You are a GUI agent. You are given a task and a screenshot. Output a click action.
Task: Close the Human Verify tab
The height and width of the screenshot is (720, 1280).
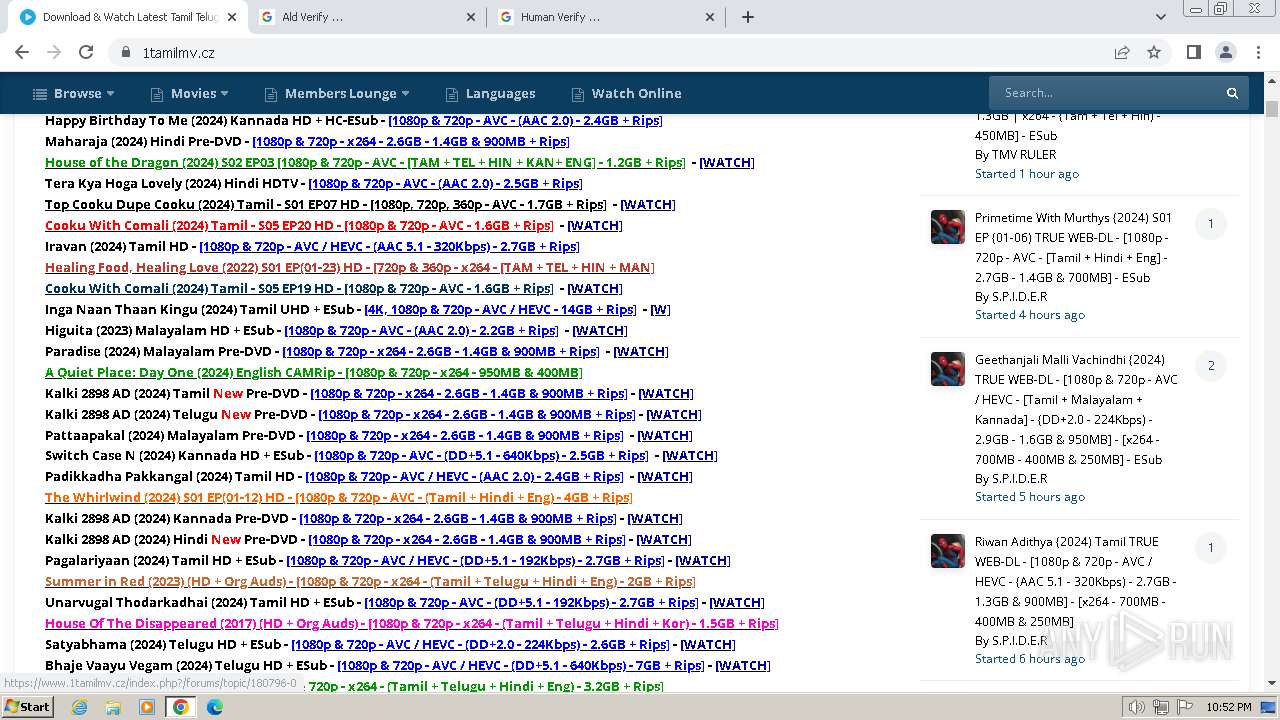(710, 17)
